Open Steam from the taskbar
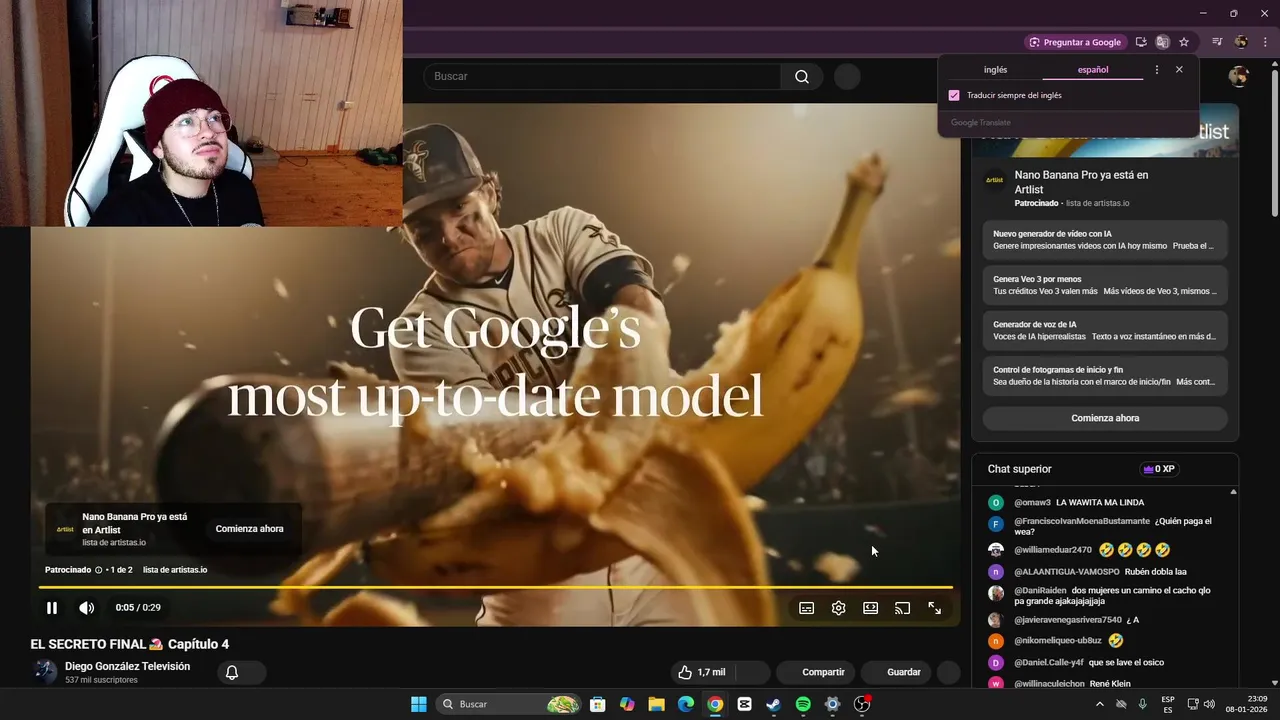1280x720 pixels. click(x=774, y=704)
